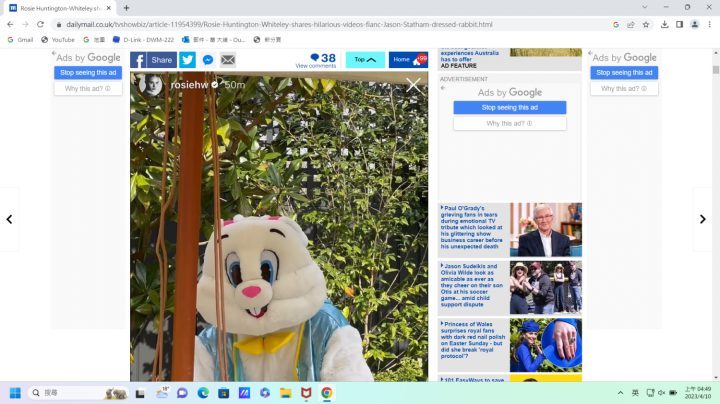Viewport: 720px width, 404px height.
Task: Open 'Why this ad?' in left sidebar
Action: (x=88, y=89)
